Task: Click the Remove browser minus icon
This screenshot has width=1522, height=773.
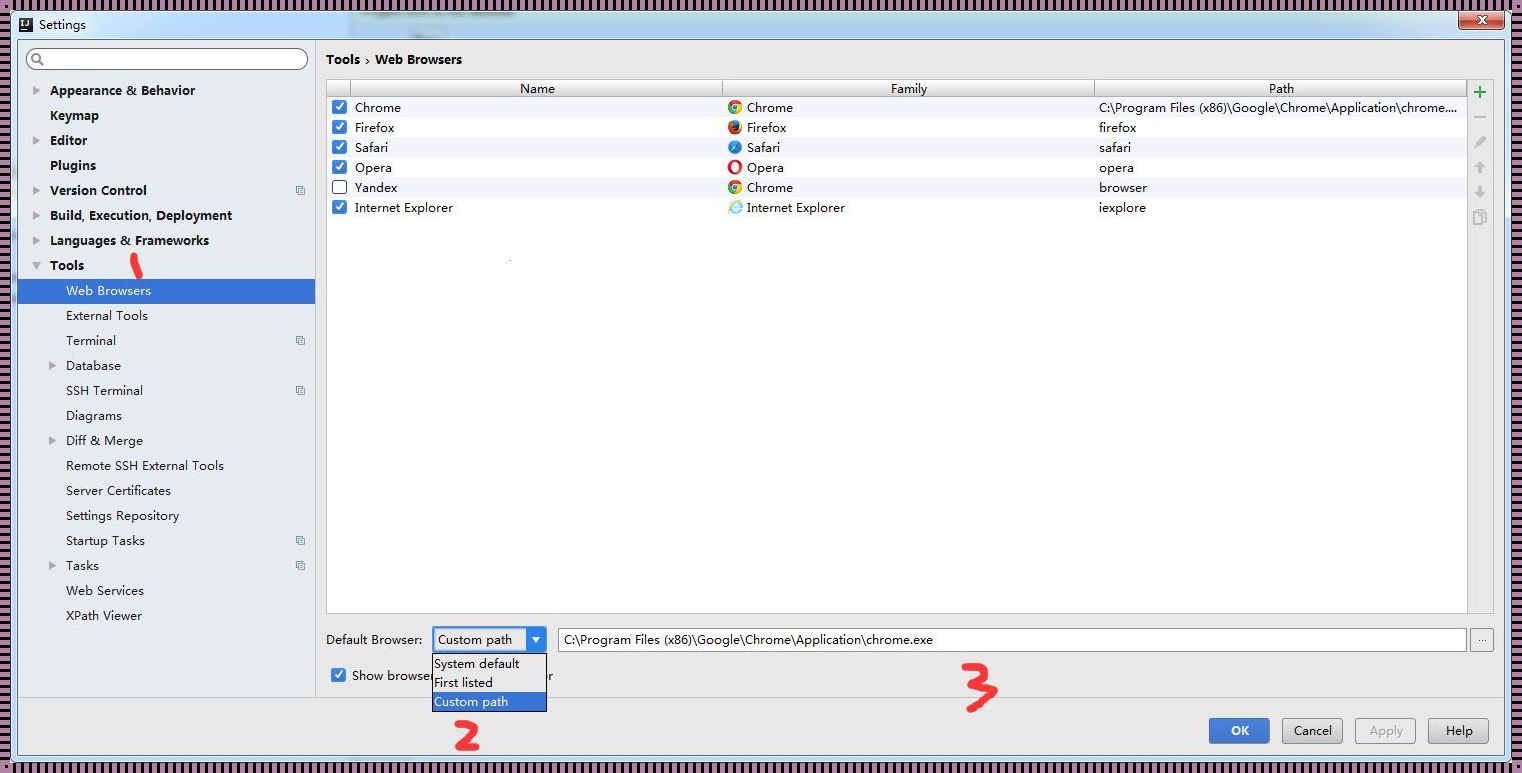Action: [x=1480, y=117]
